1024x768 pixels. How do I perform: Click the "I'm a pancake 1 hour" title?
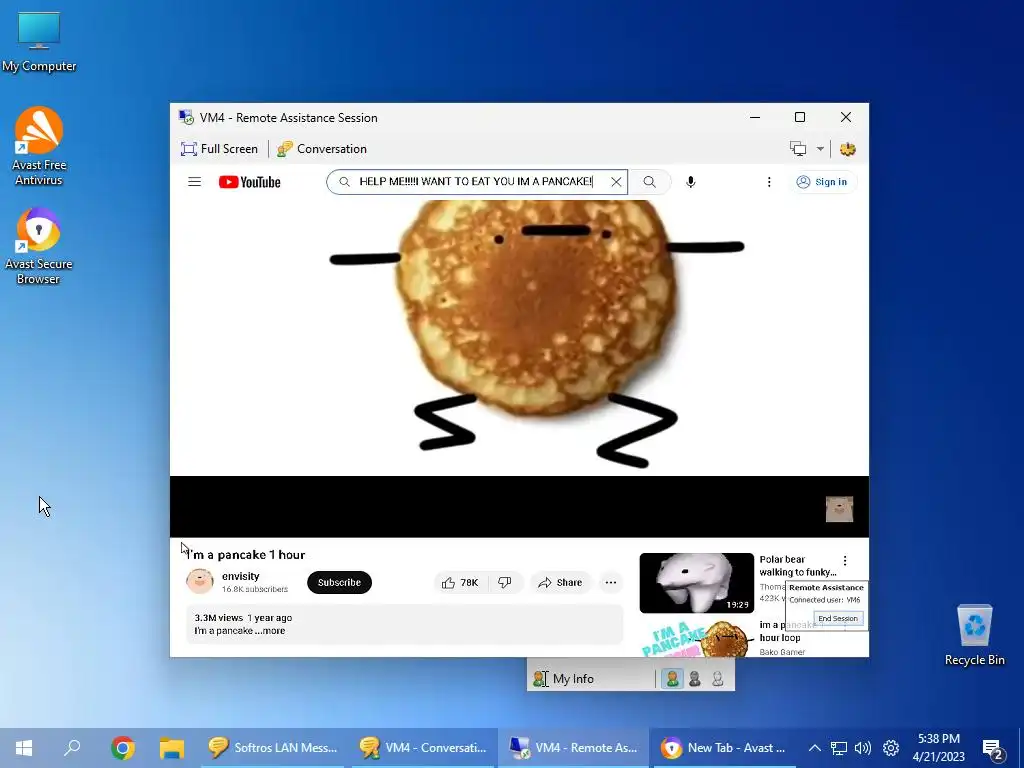pos(246,554)
